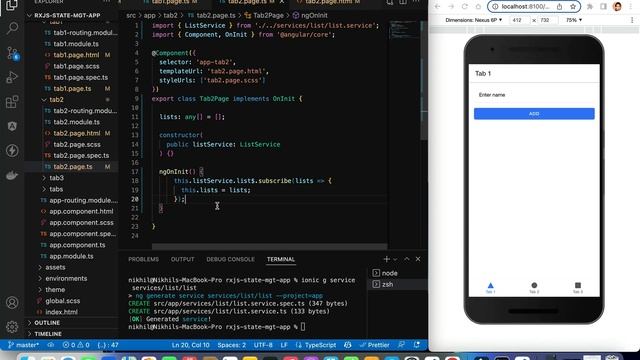Open tab1.page.html in the explorer
Screen dimensions: 640x360
coord(76,55)
